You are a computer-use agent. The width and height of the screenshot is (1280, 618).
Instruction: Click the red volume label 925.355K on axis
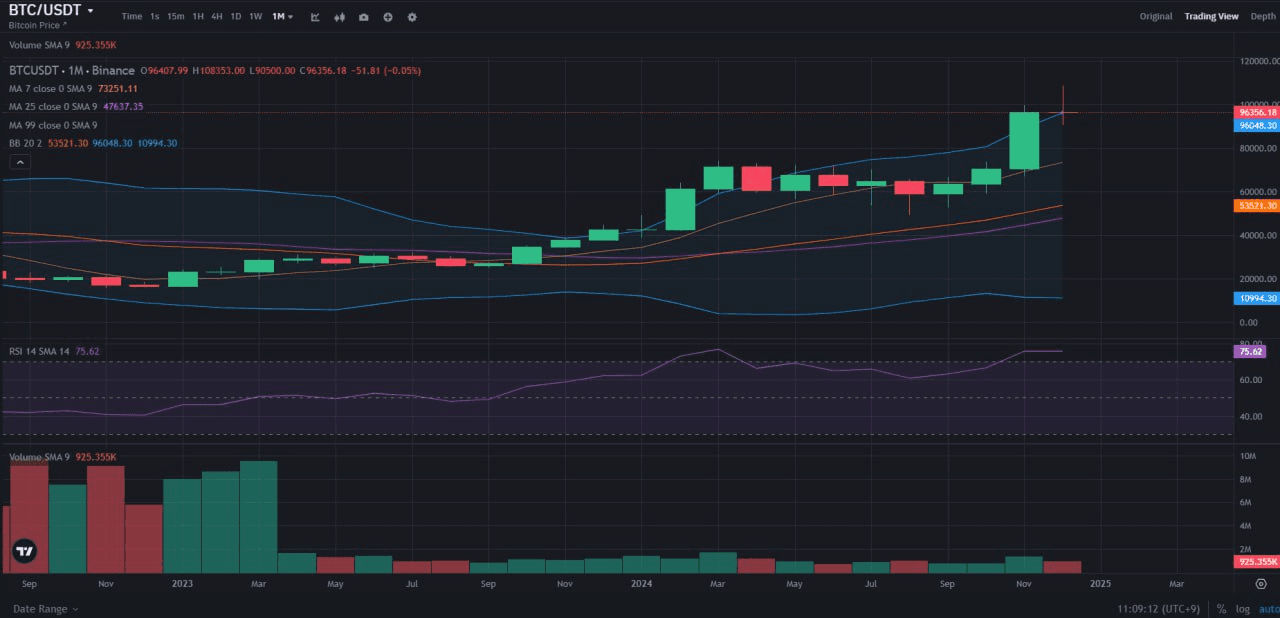(x=1257, y=562)
